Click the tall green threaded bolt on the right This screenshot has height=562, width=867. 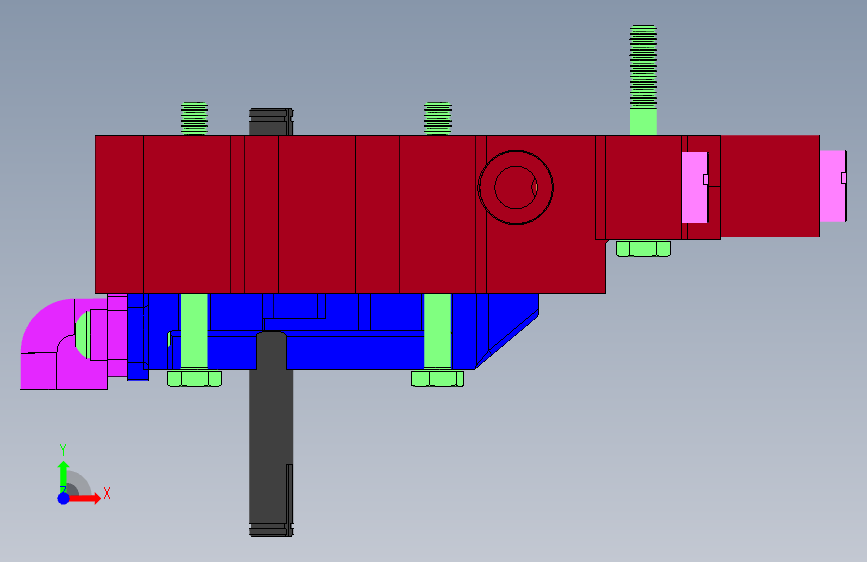point(643,80)
